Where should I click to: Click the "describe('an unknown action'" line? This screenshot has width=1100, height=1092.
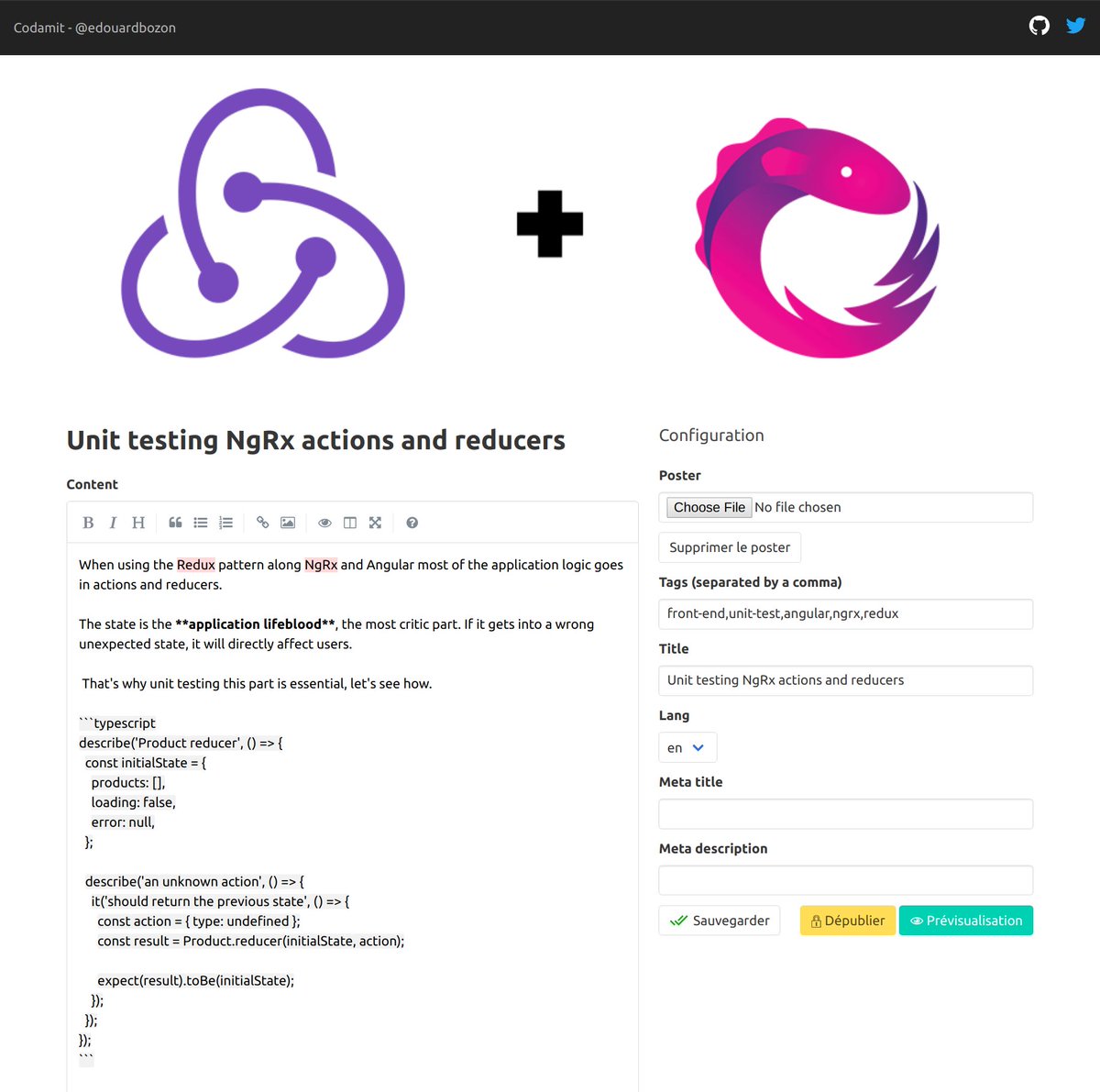coord(194,882)
